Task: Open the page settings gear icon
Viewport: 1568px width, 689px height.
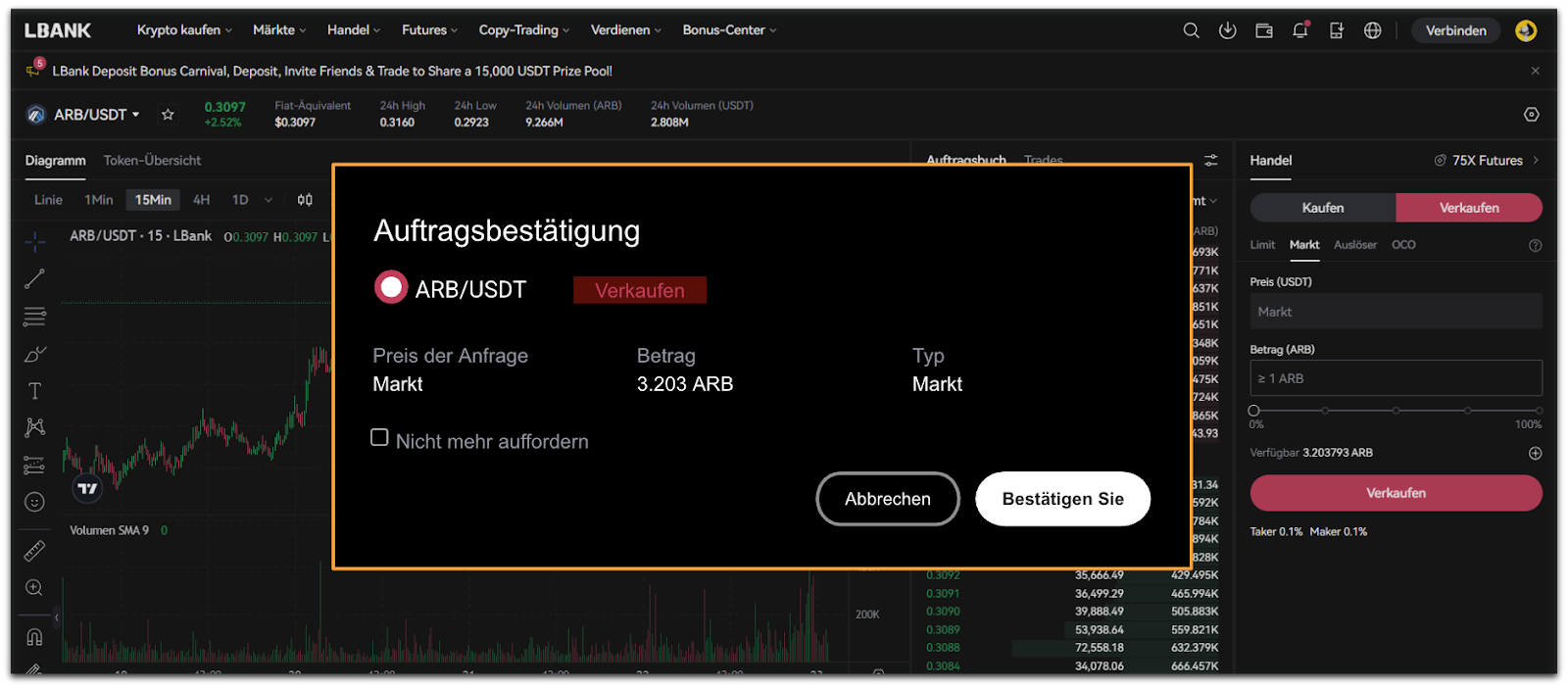Action: 1532,115
